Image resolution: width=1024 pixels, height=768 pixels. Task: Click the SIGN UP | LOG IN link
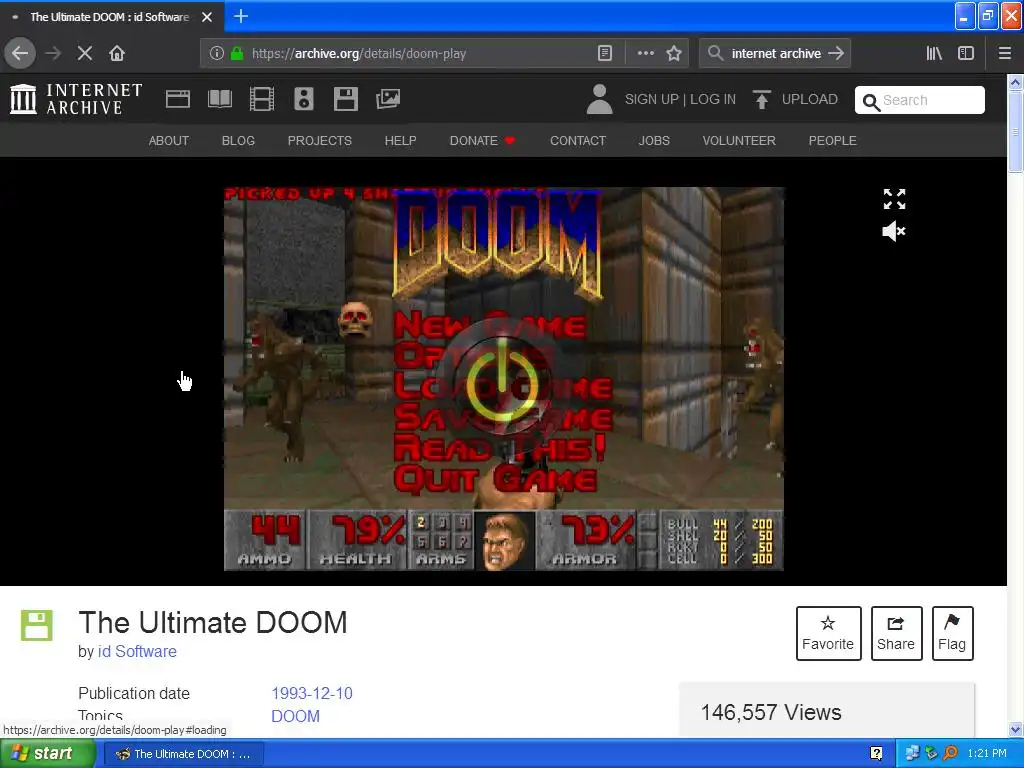click(680, 99)
